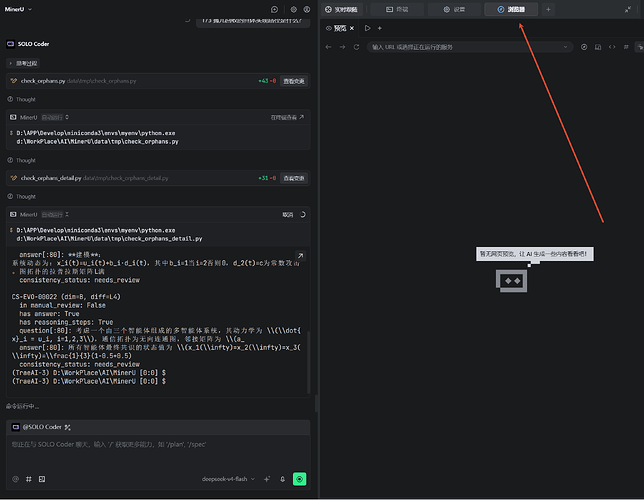Toggle device preview icon in browser toolbar
The width and height of the screenshot is (644, 500).
pos(598,47)
